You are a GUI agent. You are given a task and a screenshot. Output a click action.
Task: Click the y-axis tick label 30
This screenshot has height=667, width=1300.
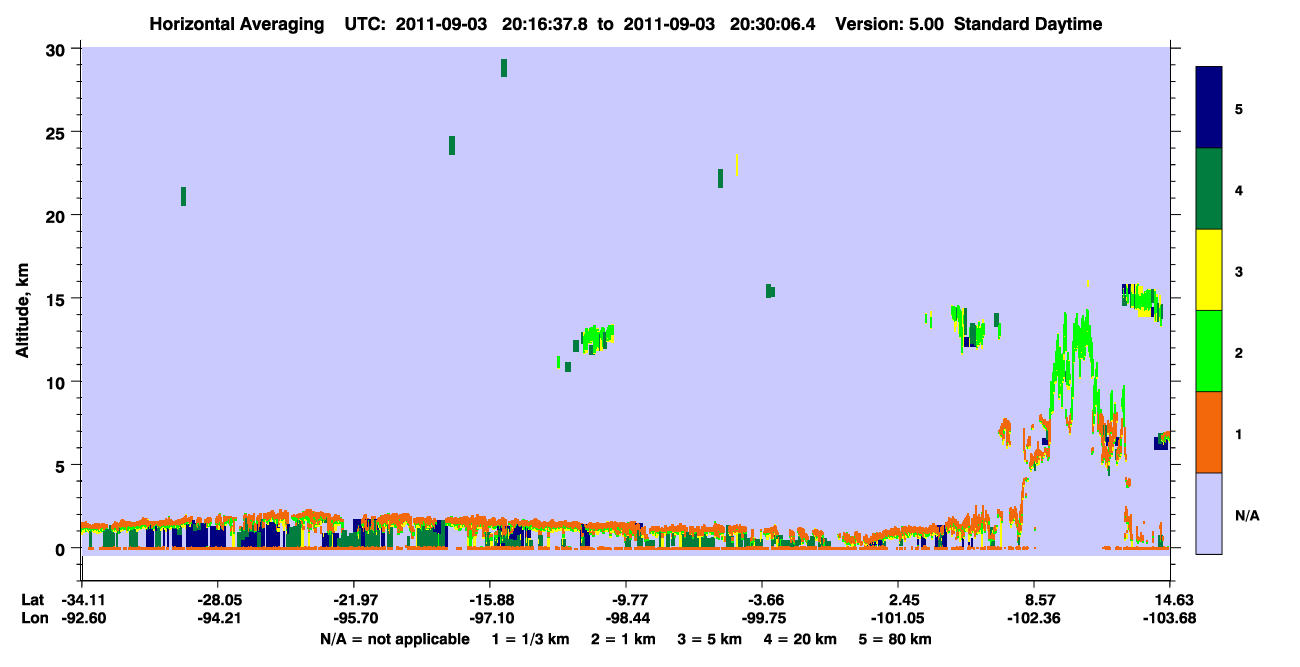58,49
